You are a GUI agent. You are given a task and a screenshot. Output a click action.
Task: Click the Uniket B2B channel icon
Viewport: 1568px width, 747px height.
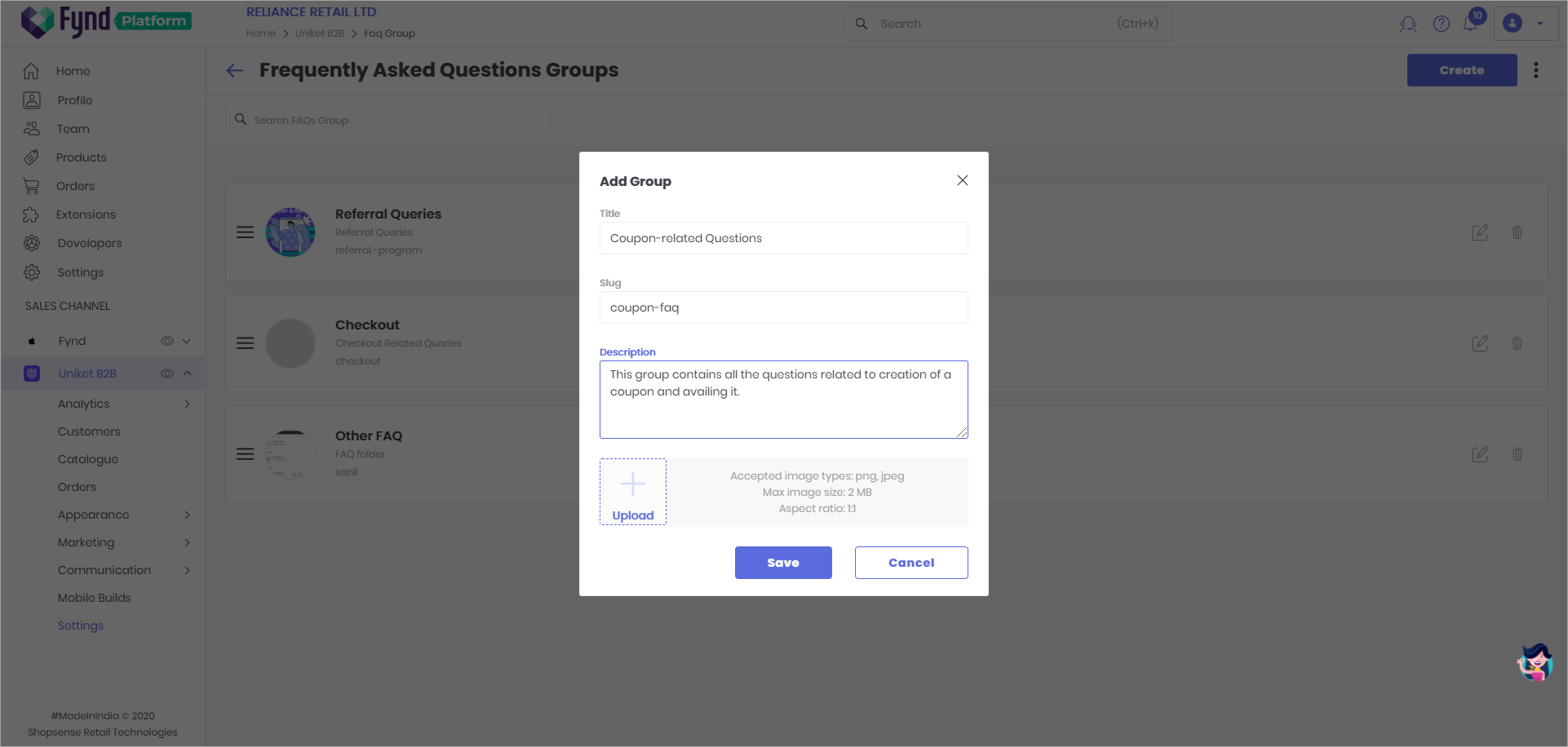pyautogui.click(x=32, y=373)
